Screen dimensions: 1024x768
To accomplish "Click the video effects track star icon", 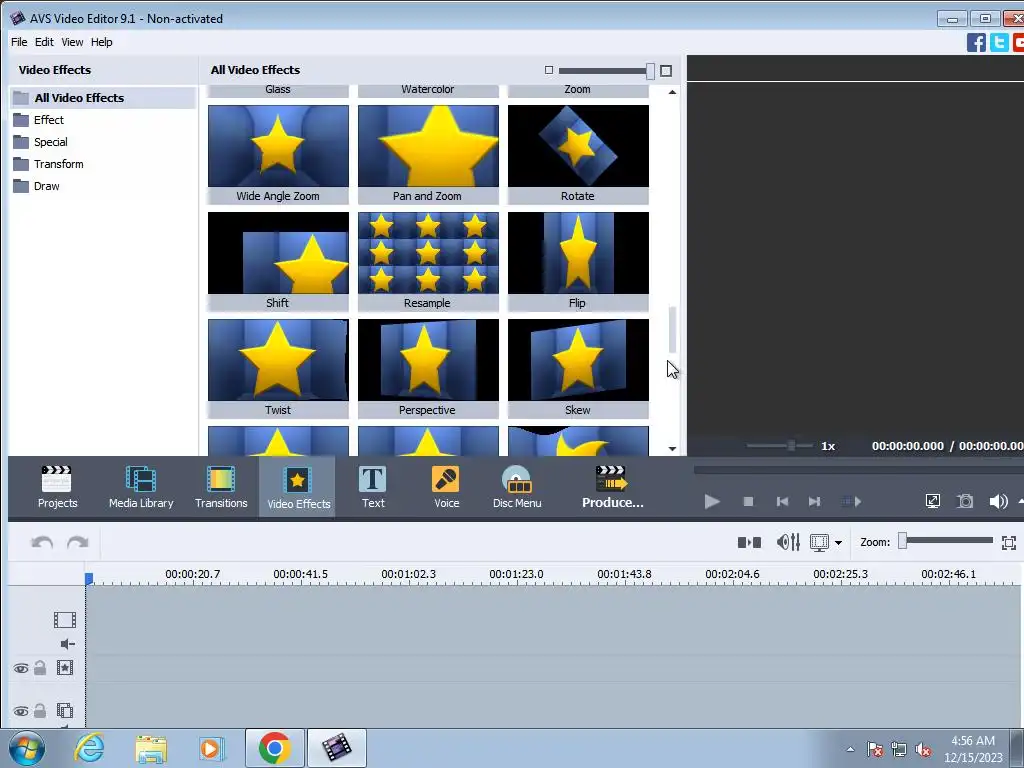I will [65, 667].
